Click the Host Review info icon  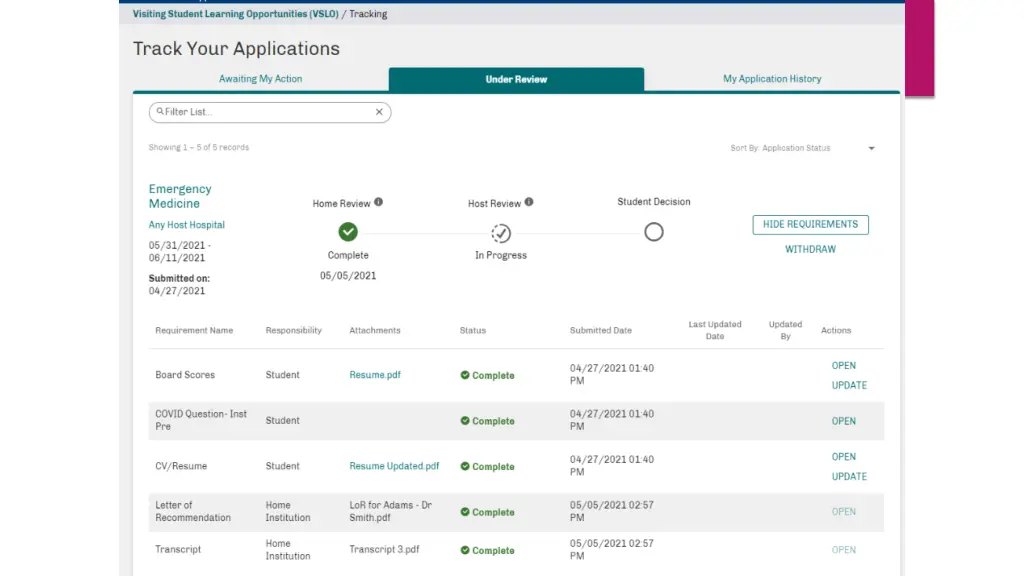click(529, 202)
